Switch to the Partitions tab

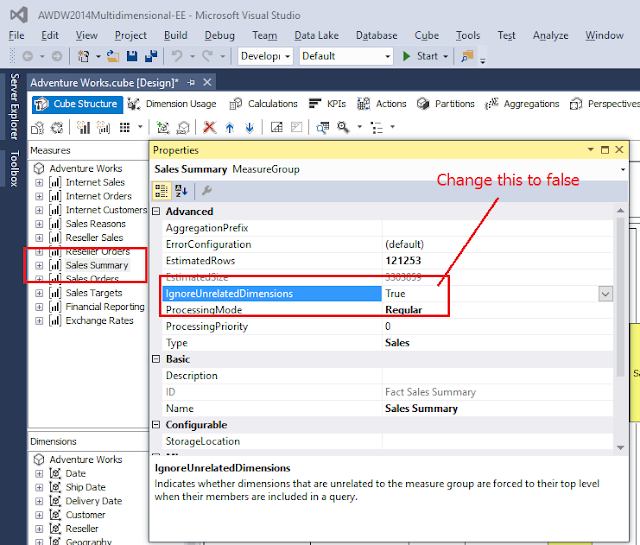[446, 104]
